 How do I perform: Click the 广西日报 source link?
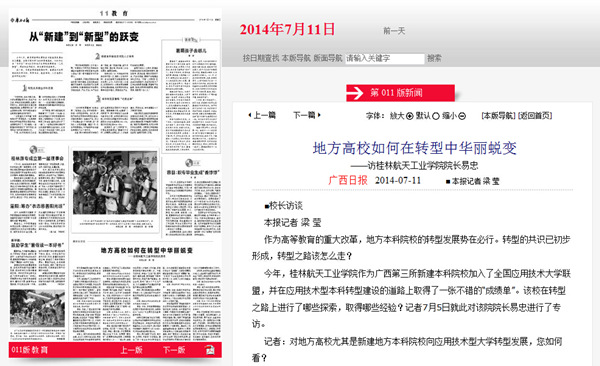click(348, 180)
